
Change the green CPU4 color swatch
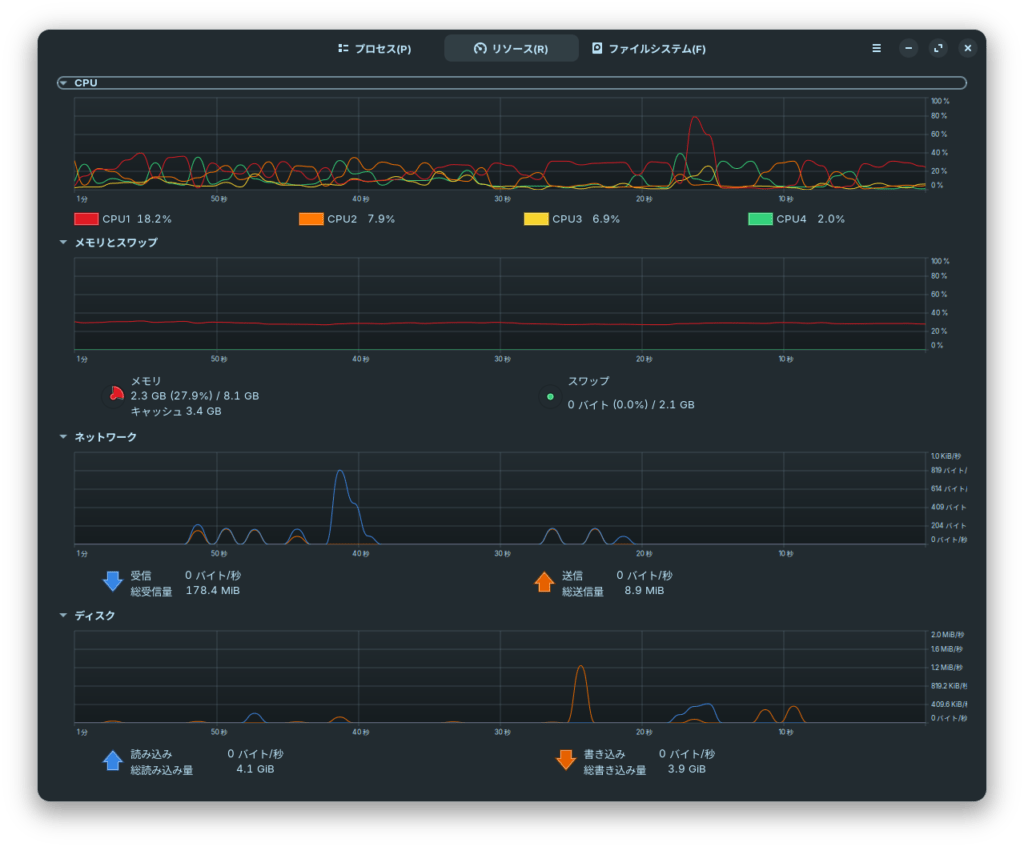click(760, 219)
